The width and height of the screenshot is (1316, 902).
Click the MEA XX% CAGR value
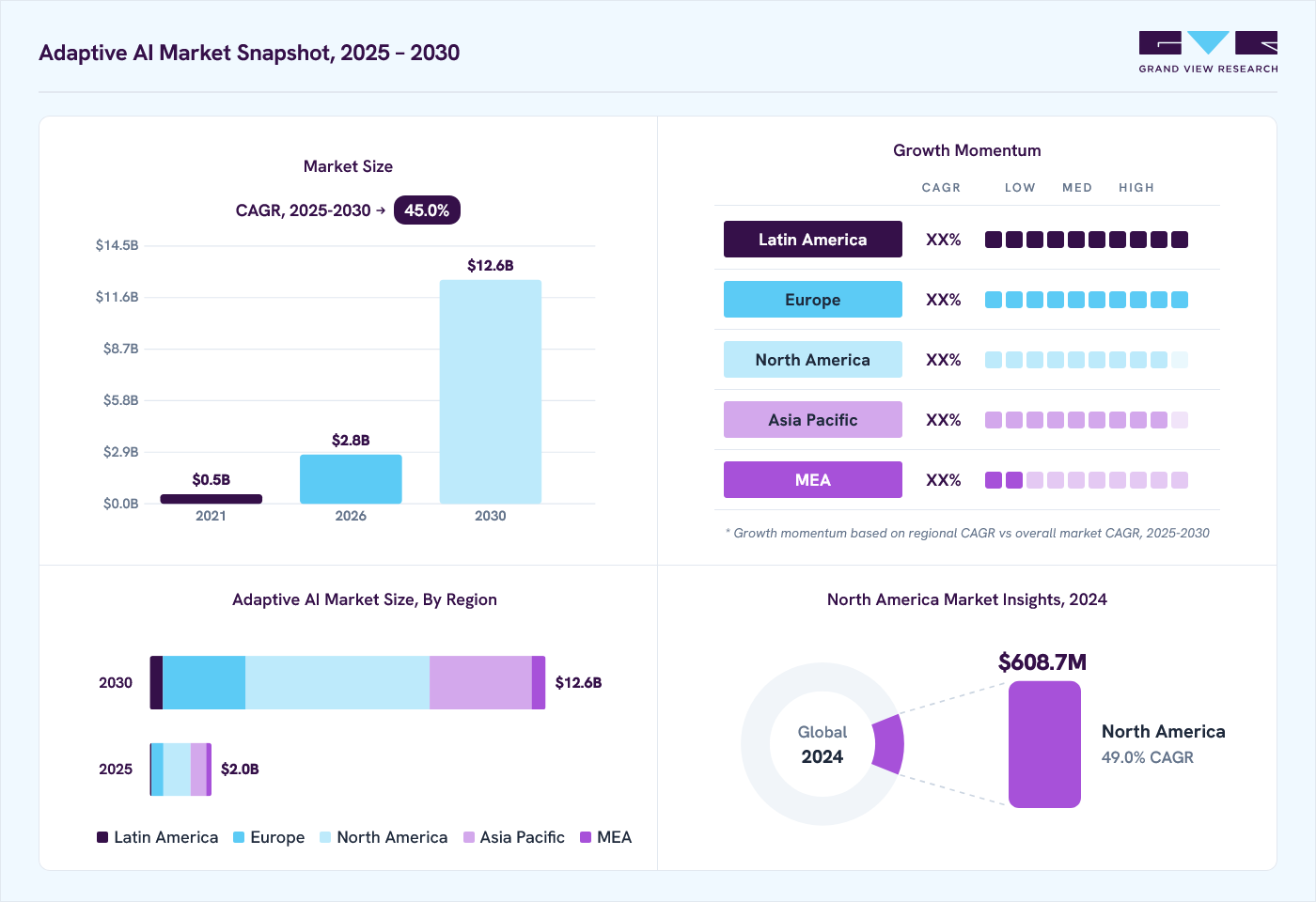click(x=944, y=480)
